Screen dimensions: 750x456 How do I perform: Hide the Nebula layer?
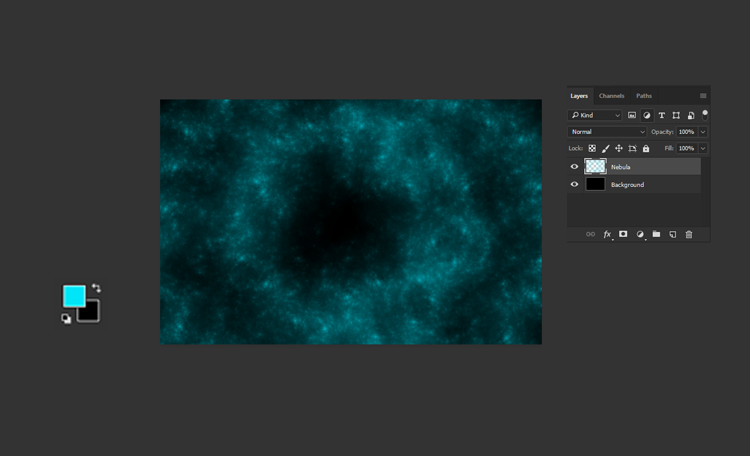coord(574,167)
